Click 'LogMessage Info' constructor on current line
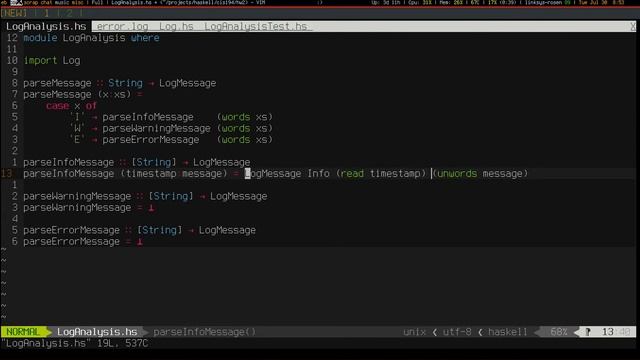The image size is (640, 360). click(287, 173)
